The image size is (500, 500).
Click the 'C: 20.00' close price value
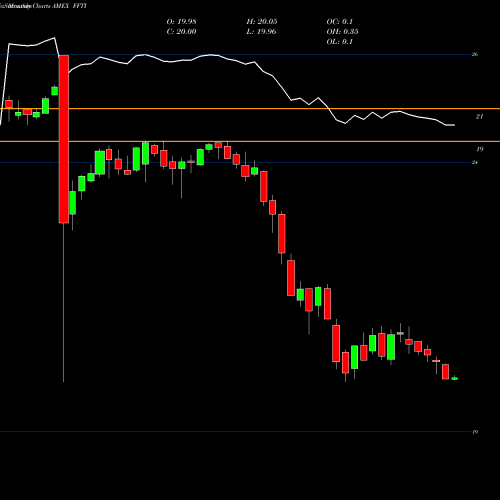[x=181, y=32]
